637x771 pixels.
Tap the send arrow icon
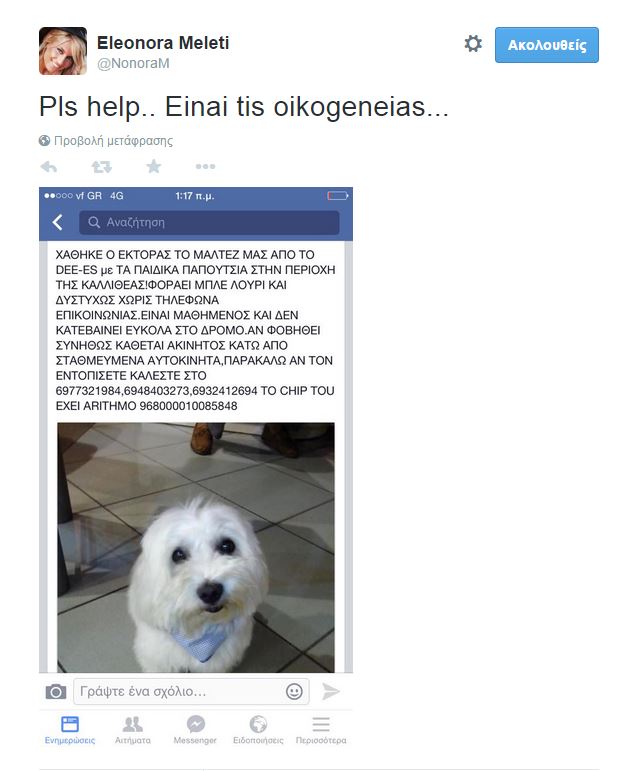point(331,691)
